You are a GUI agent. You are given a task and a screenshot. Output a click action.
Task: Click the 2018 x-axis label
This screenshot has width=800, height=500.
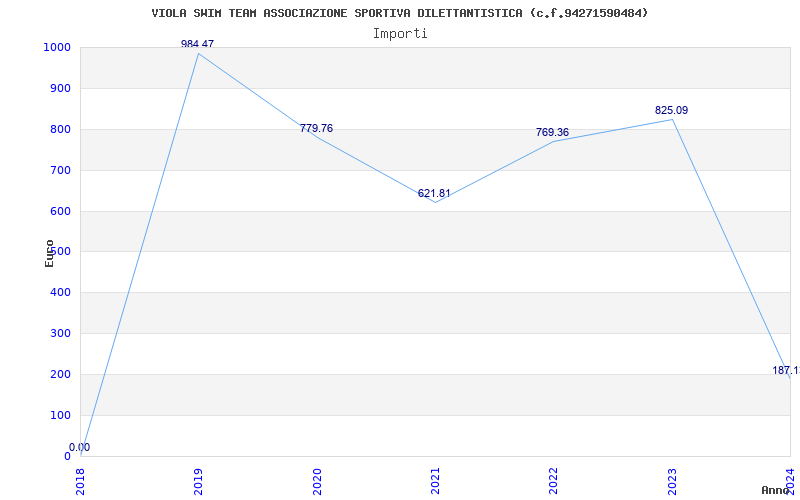(x=80, y=481)
